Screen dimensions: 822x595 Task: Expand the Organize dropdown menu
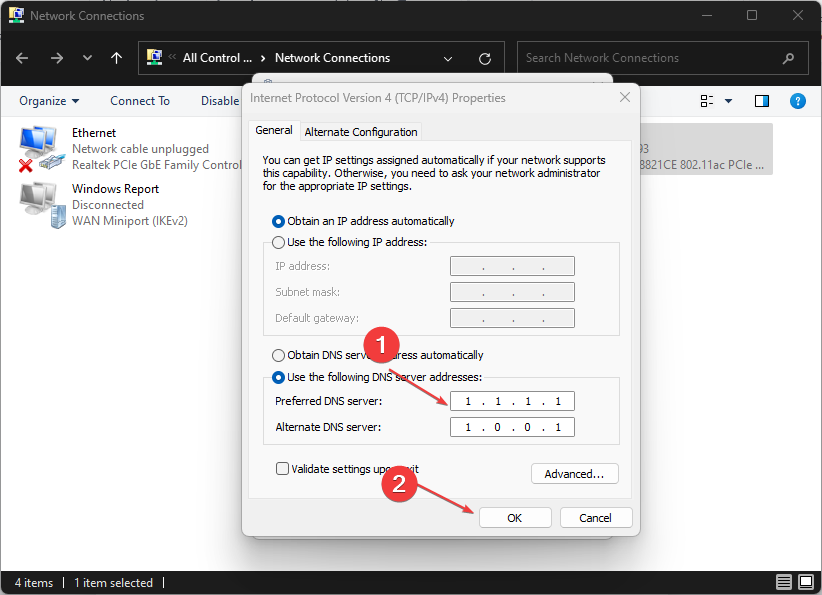[49, 101]
